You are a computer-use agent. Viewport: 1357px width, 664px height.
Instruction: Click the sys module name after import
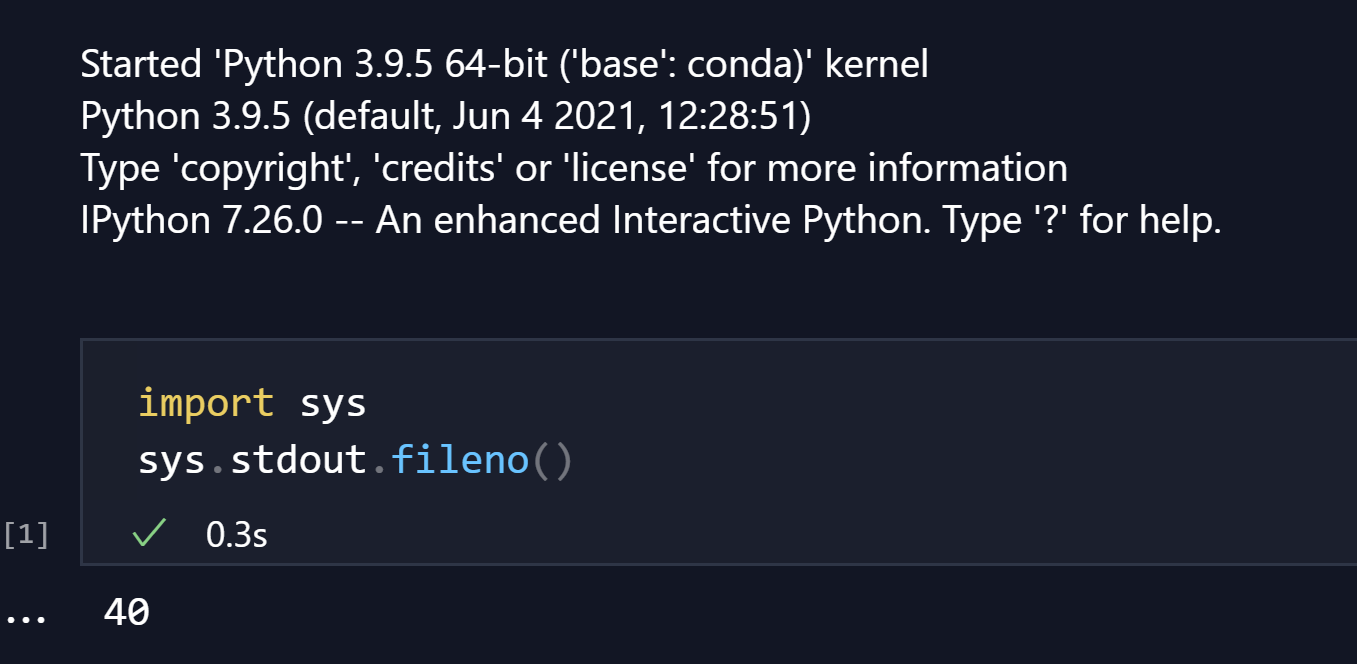pyautogui.click(x=334, y=402)
